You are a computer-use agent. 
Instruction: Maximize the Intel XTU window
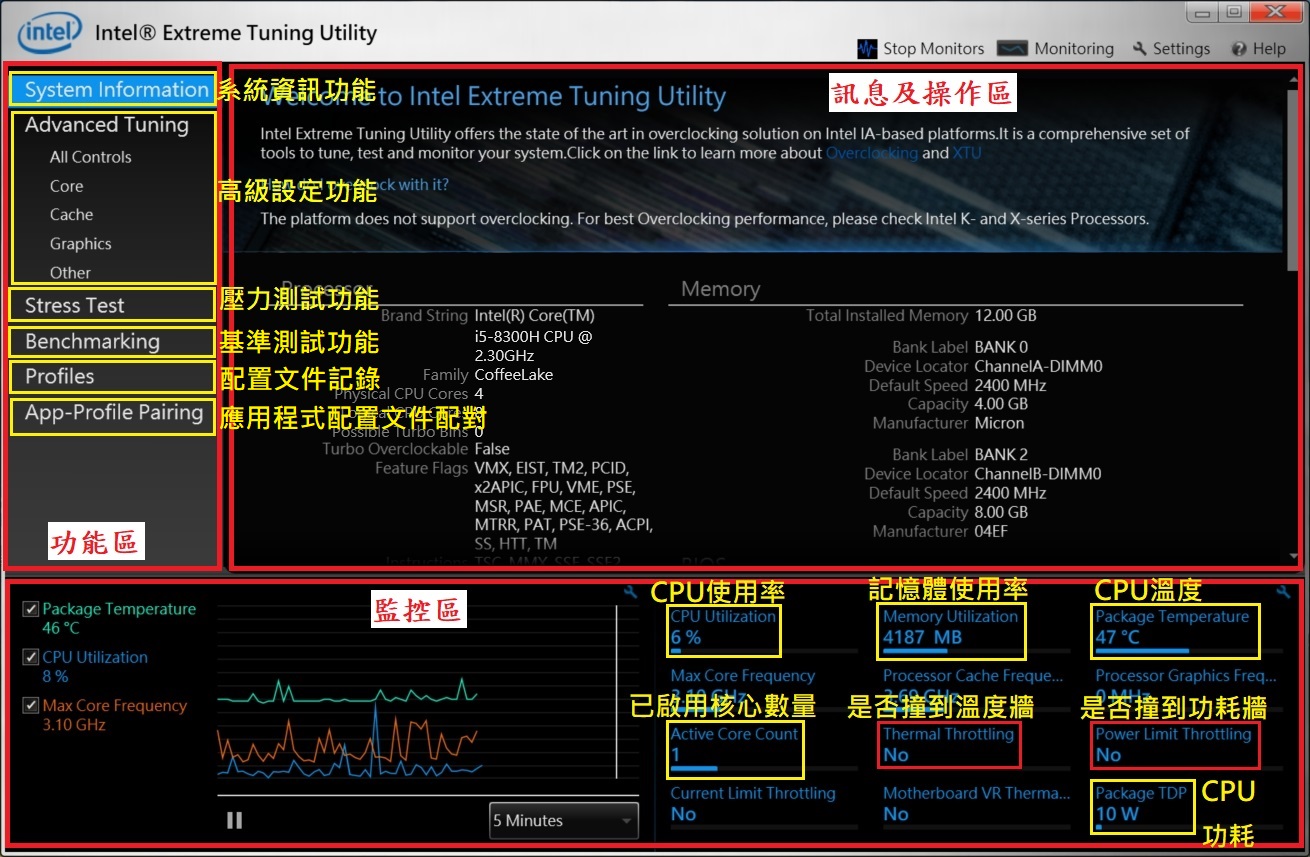(x=1234, y=13)
